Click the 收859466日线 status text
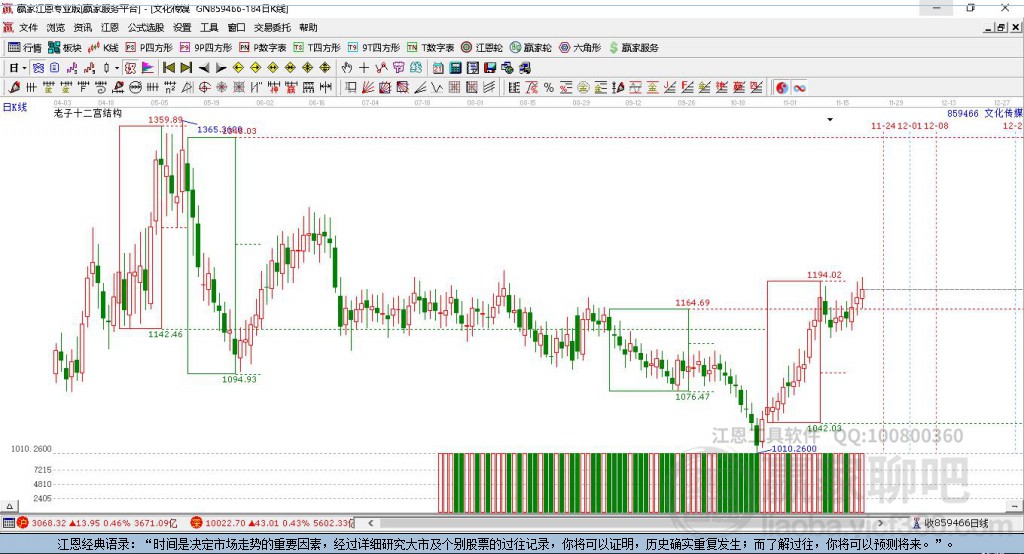1024x554 pixels. 956,523
